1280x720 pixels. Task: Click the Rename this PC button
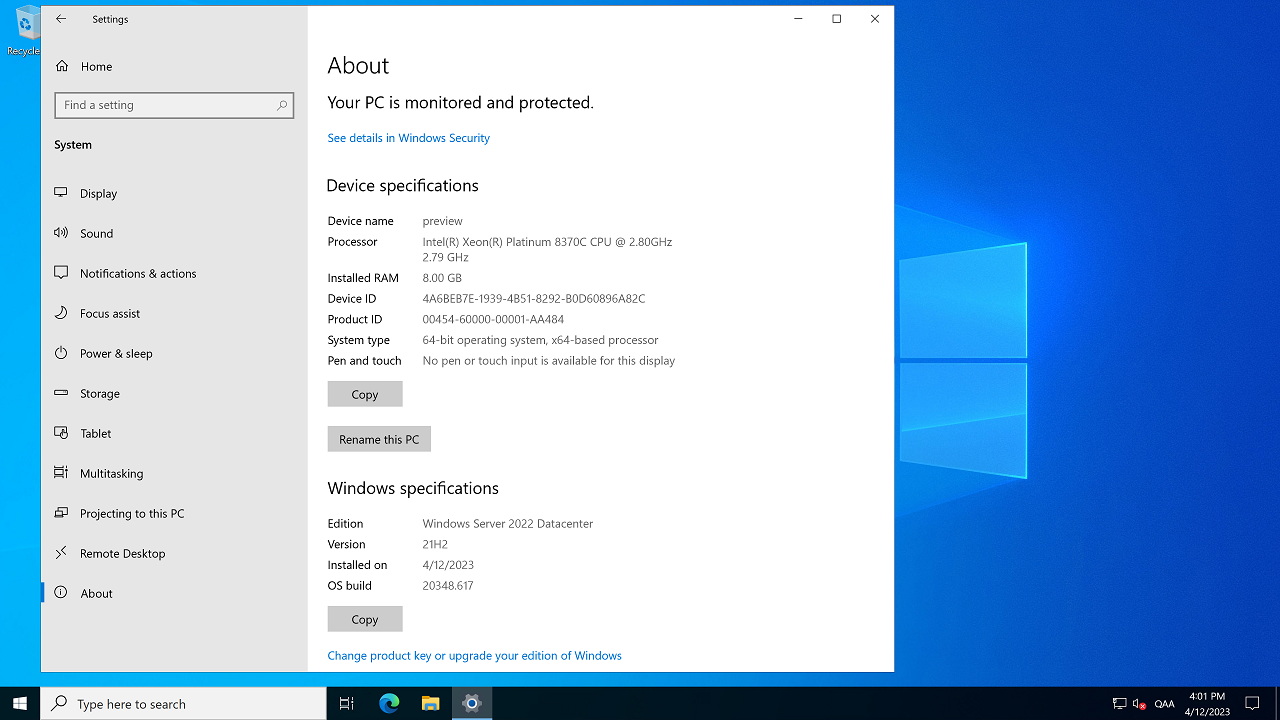379,439
